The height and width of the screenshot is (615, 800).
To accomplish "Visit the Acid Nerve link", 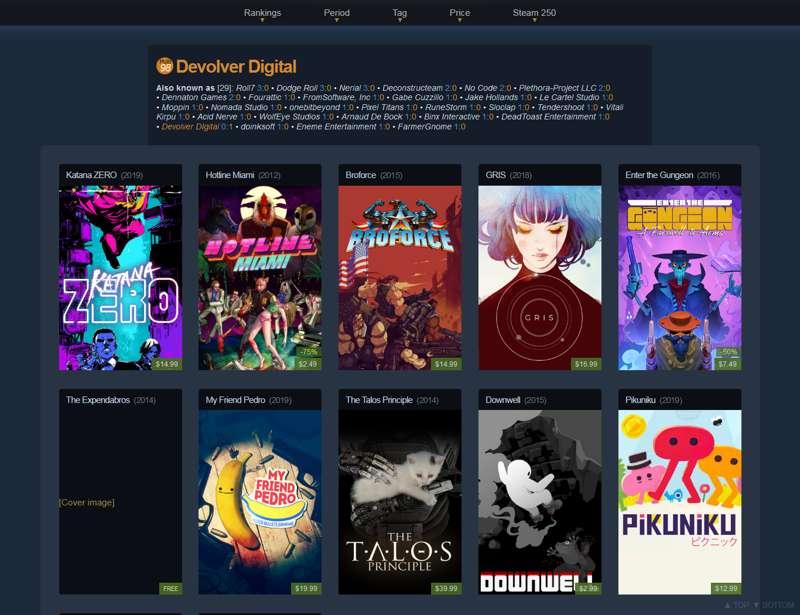I will pyautogui.click(x=217, y=117).
